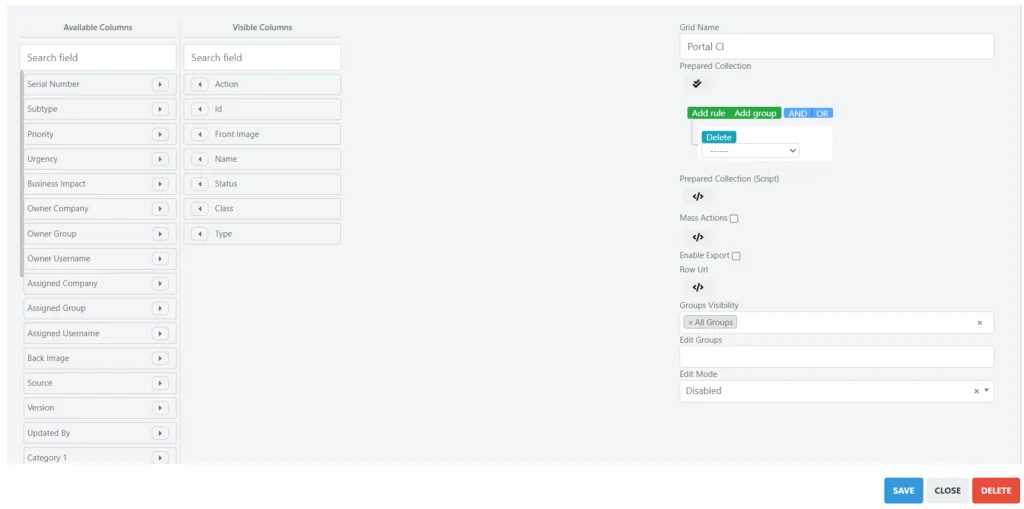Click the Prepared Collection double-check icon
The image size is (1024, 509).
tap(697, 84)
